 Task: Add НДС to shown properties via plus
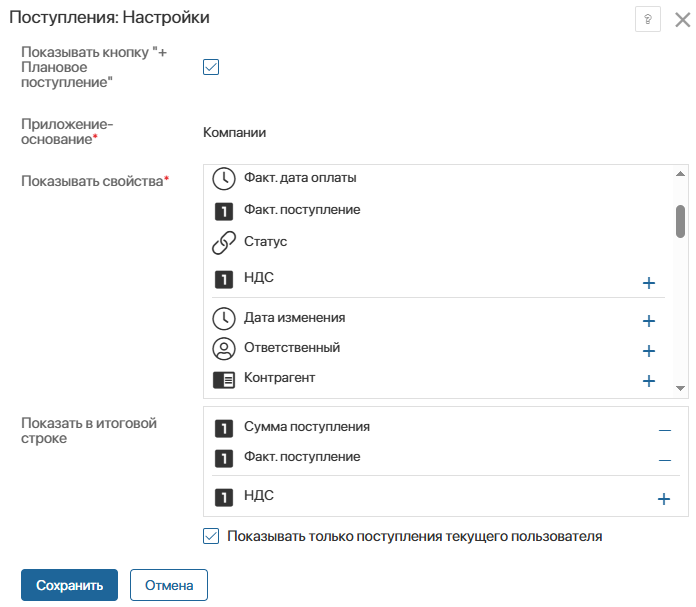click(x=649, y=283)
